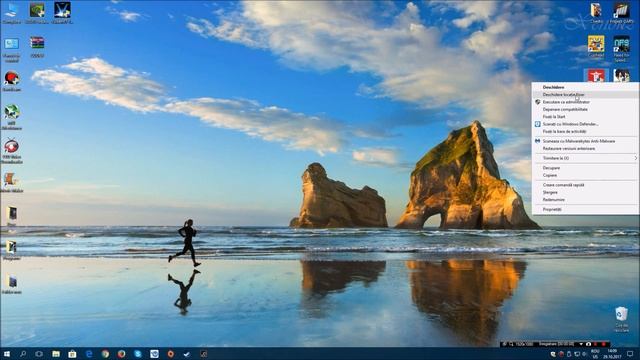The height and width of the screenshot is (360, 640).
Task: Open the Windows Start menu
Action: pos(7,353)
